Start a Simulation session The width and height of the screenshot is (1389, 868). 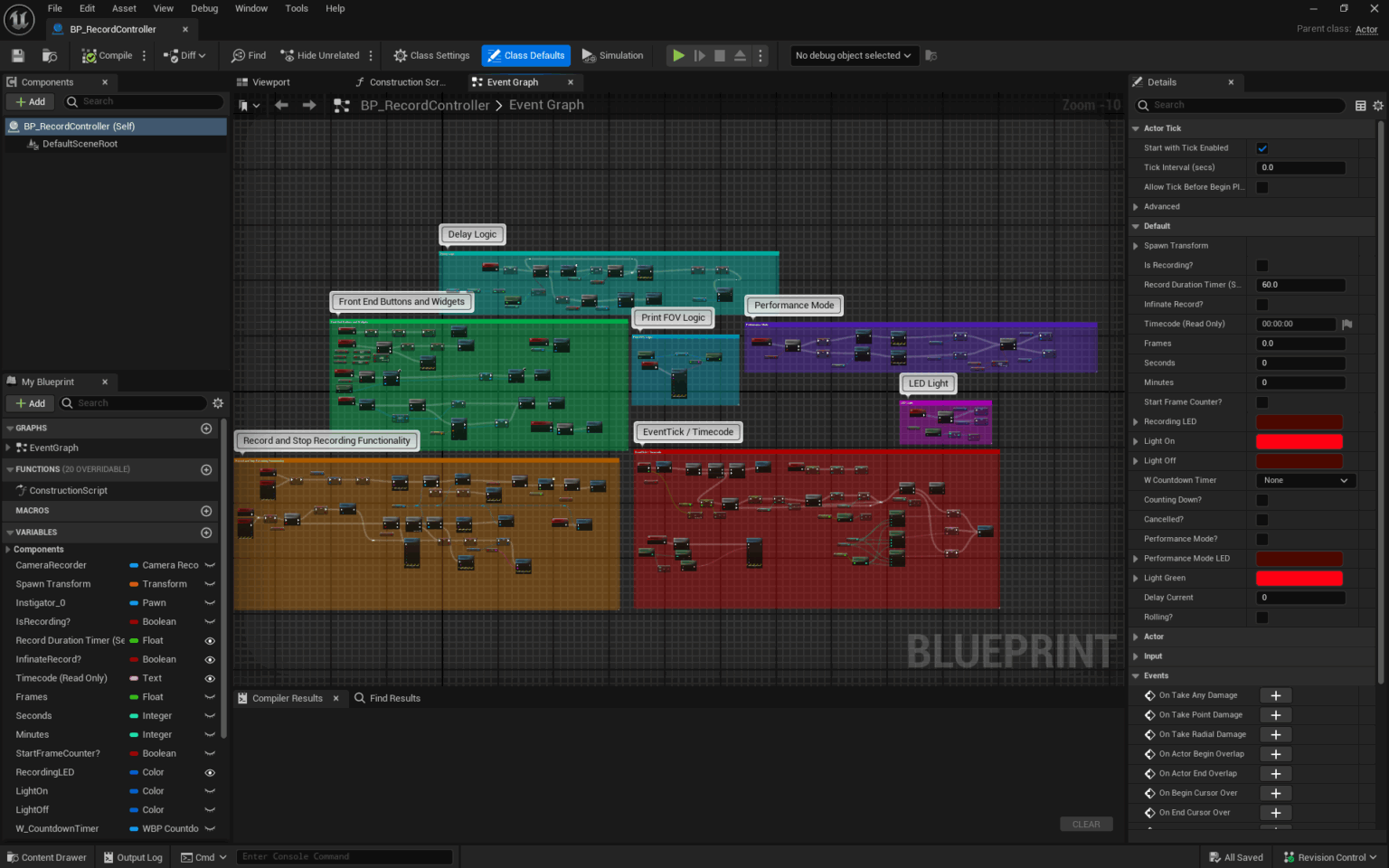613,55
